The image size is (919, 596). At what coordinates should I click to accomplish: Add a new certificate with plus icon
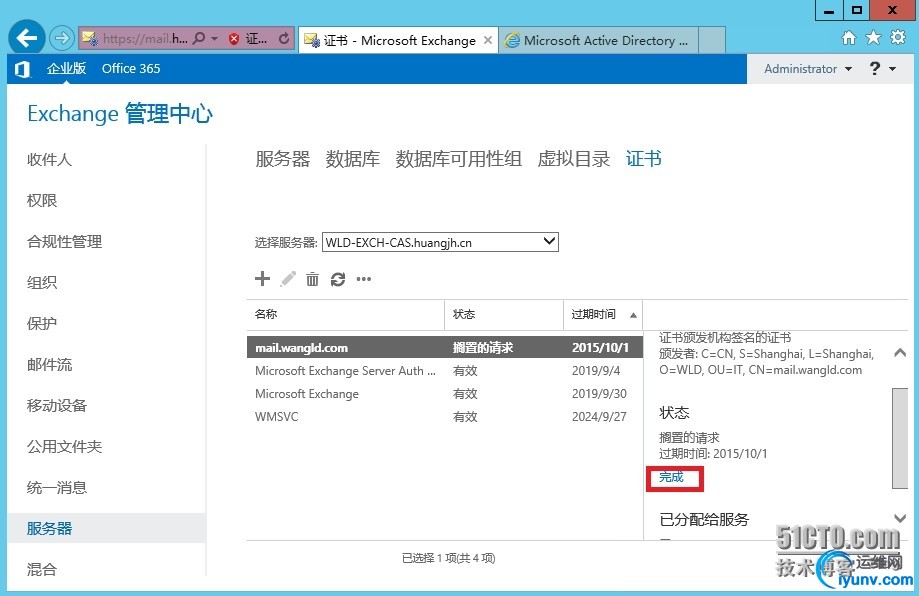pos(263,278)
